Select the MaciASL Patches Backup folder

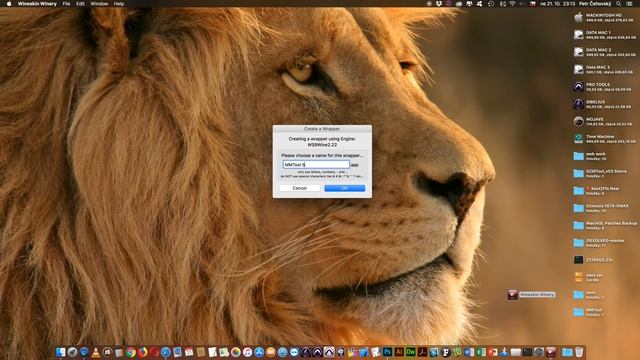click(x=578, y=225)
